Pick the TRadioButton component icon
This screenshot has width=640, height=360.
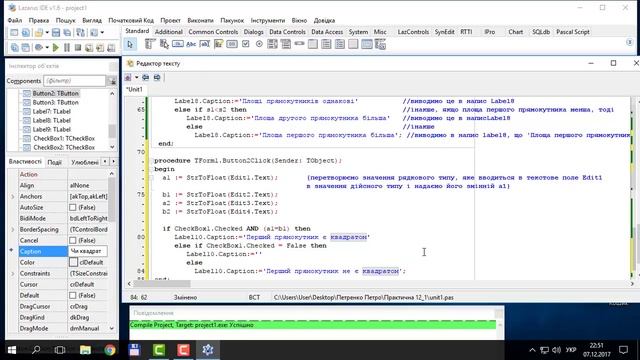(259, 44)
